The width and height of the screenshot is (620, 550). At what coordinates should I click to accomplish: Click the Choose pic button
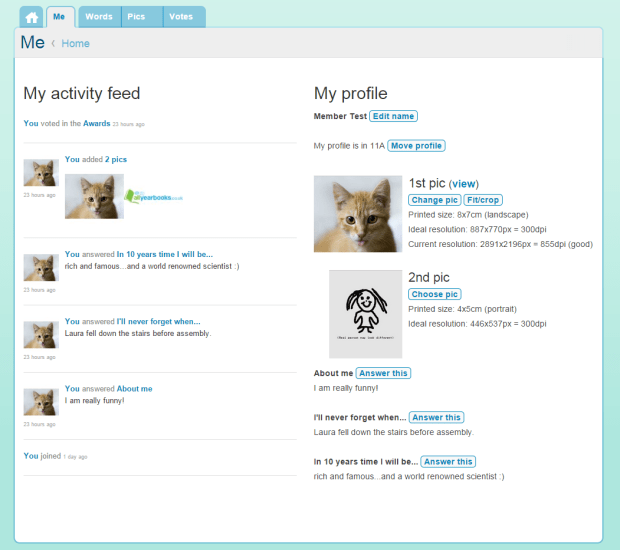(435, 294)
